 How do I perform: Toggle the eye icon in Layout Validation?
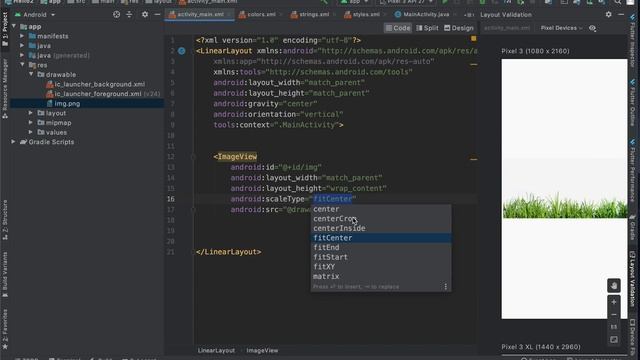tap(593, 28)
